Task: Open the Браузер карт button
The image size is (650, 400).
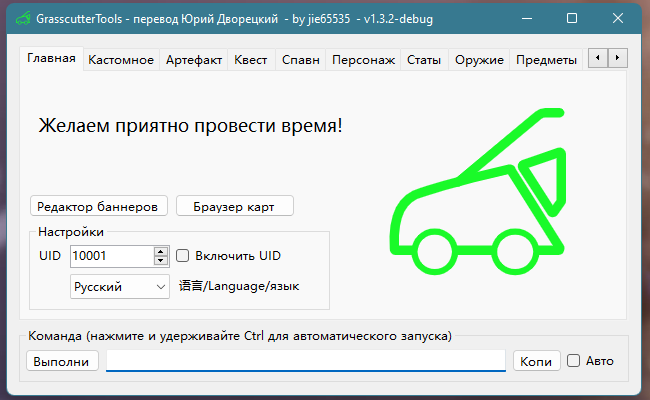Action: pyautogui.click(x=234, y=206)
